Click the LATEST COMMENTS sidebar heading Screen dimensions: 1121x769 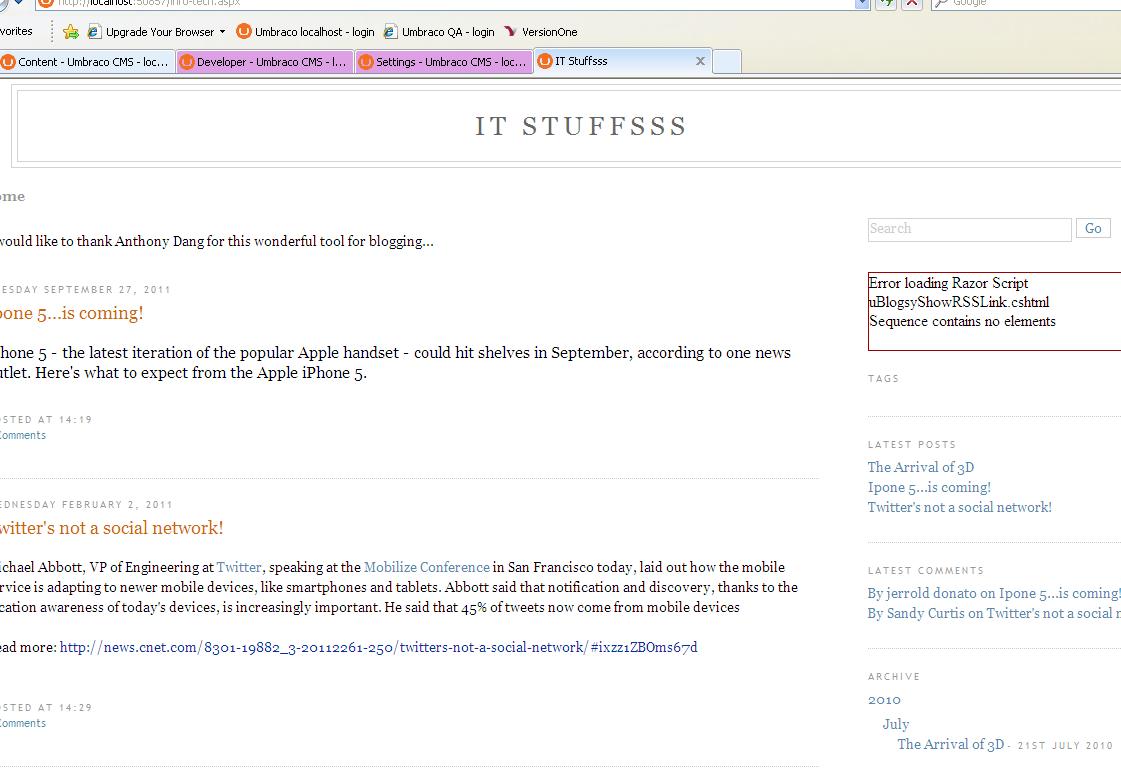[x=926, y=570]
